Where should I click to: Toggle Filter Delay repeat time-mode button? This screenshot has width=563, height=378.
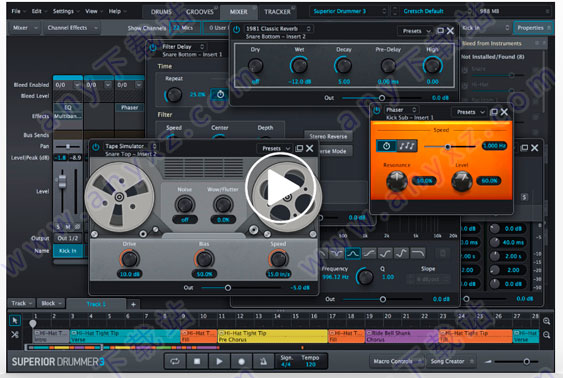(220, 94)
